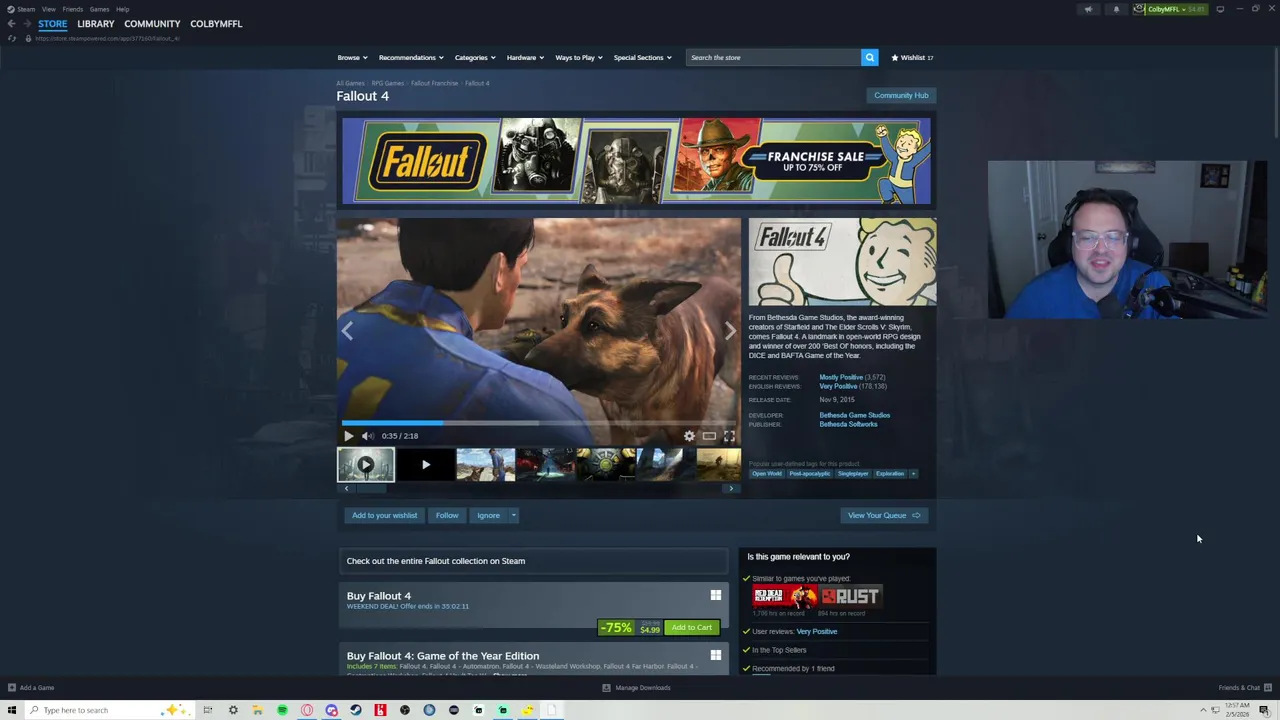The height and width of the screenshot is (720, 1280).
Task: Open Spotify from the taskbar
Action: point(282,710)
